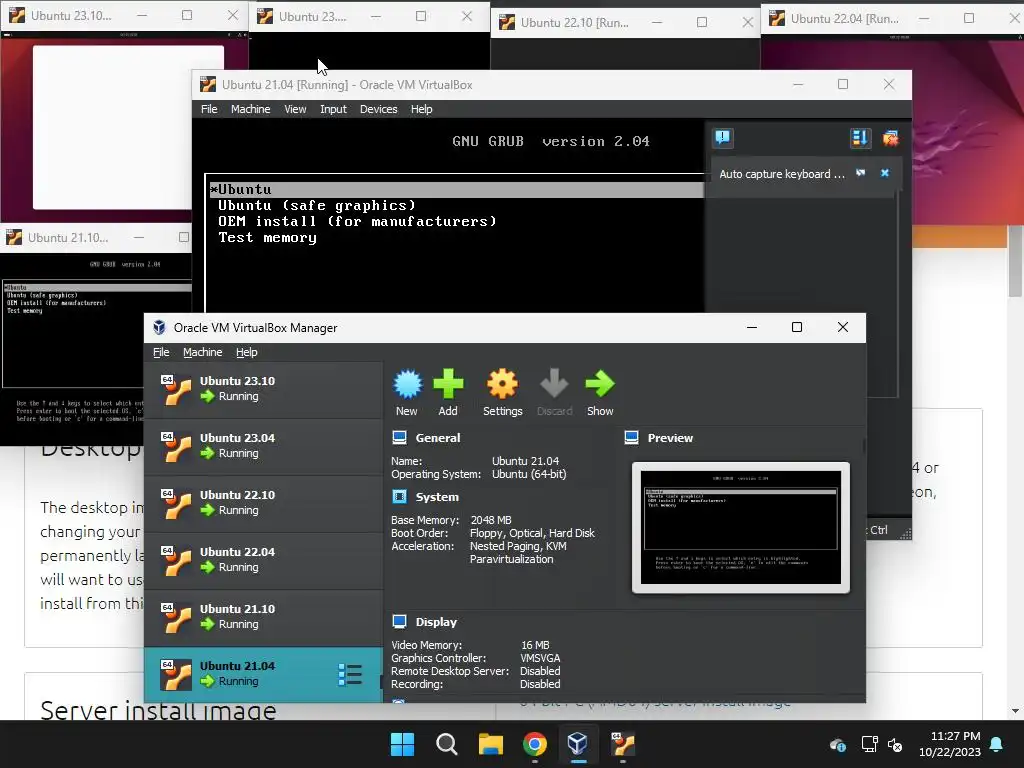The width and height of the screenshot is (1024, 768).
Task: Open the File menu in VirtualBox Manager
Action: click(161, 352)
